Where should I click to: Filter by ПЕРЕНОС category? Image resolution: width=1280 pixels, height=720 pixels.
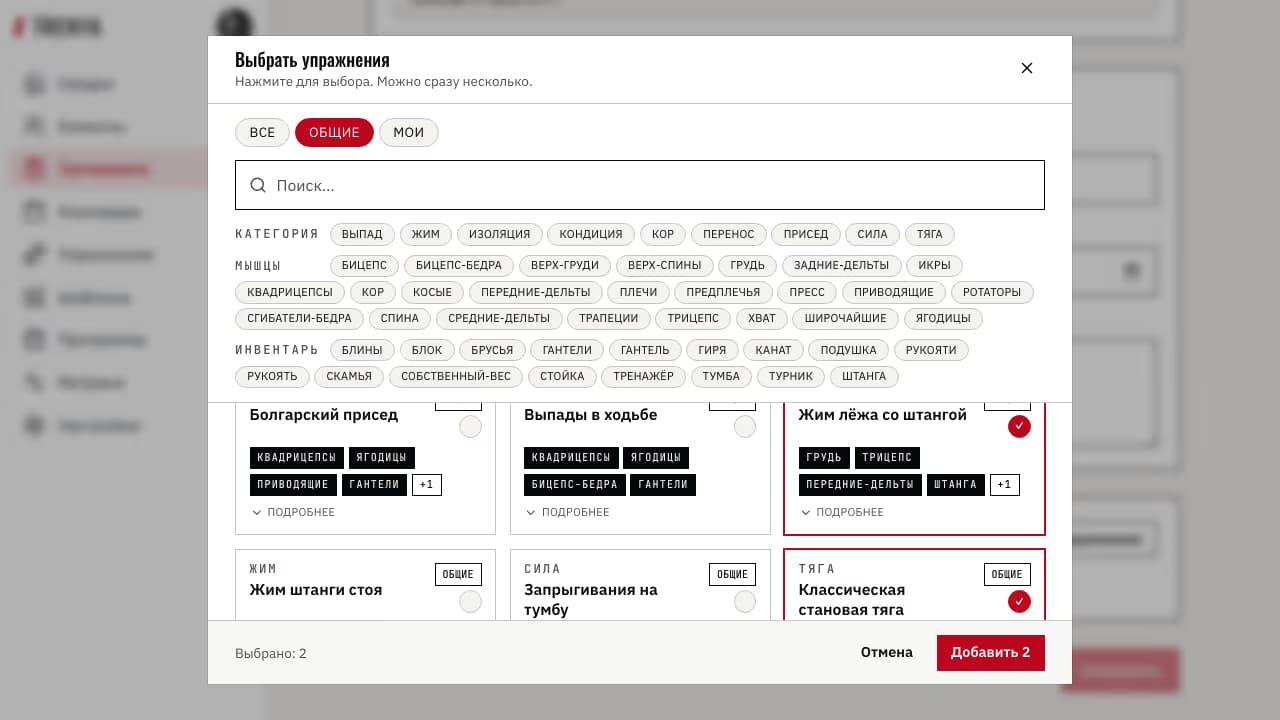tap(729, 234)
